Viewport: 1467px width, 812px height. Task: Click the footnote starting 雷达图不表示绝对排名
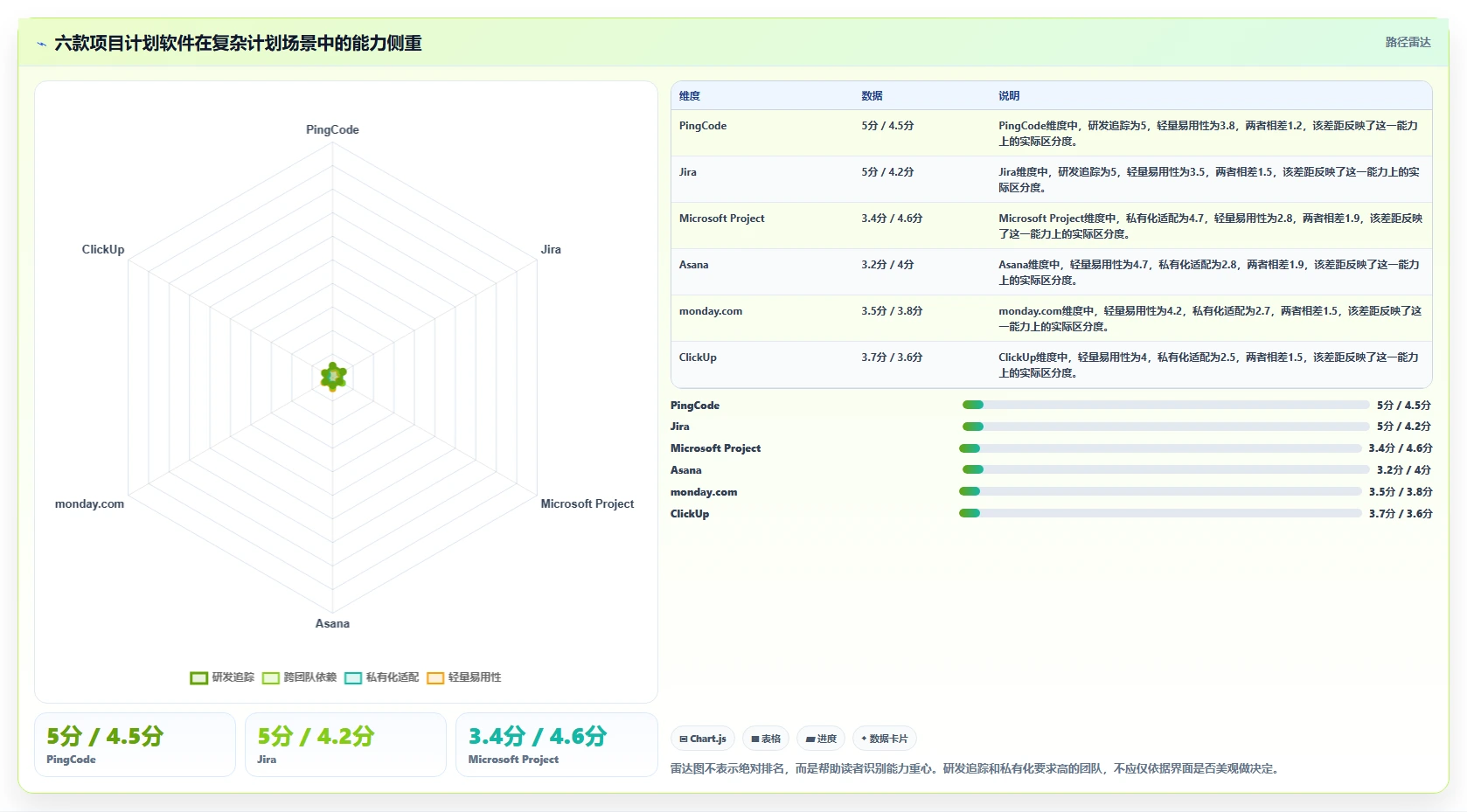(x=977, y=769)
